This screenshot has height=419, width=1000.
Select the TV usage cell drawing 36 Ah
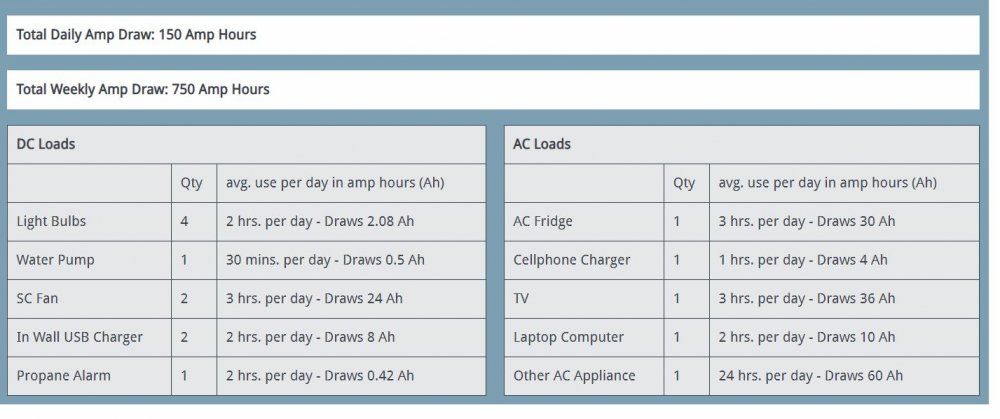point(806,298)
